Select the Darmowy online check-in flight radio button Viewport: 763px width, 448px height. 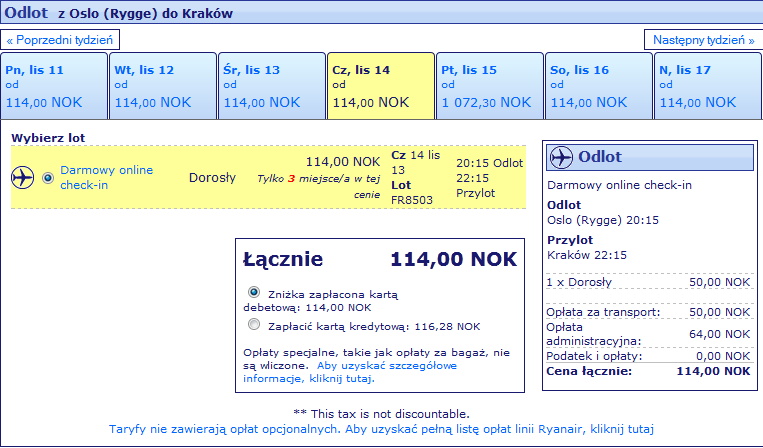point(48,178)
